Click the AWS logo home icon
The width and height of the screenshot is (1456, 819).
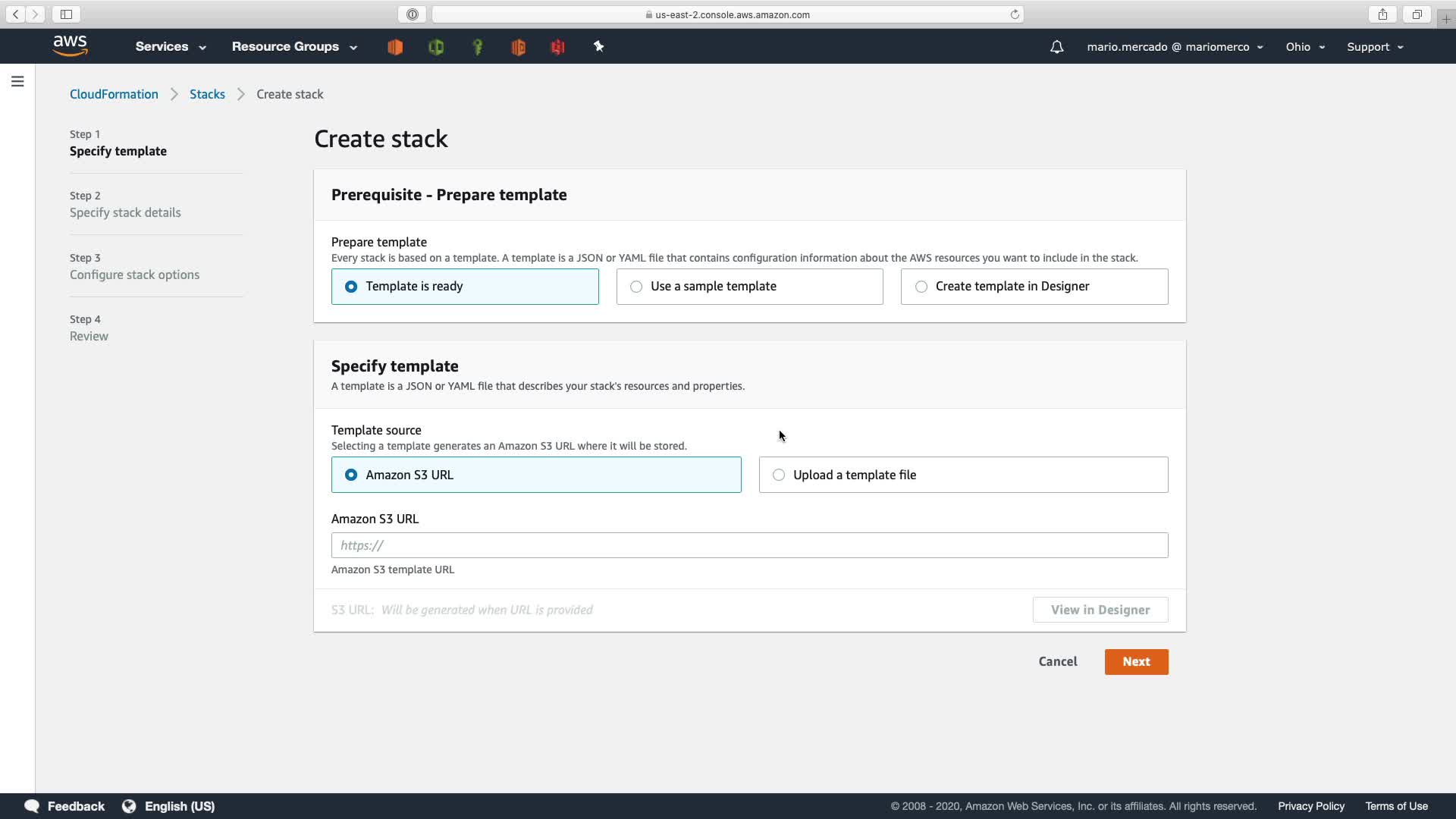71,46
